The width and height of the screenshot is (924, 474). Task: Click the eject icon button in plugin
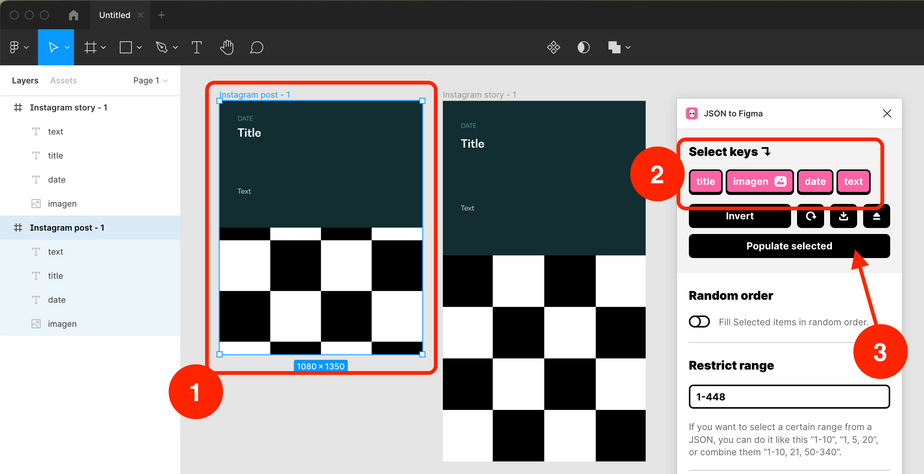point(876,216)
